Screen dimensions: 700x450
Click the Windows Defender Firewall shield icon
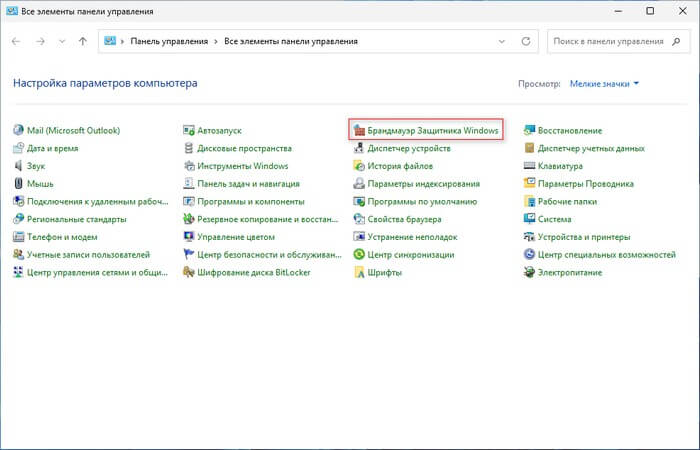pos(360,131)
